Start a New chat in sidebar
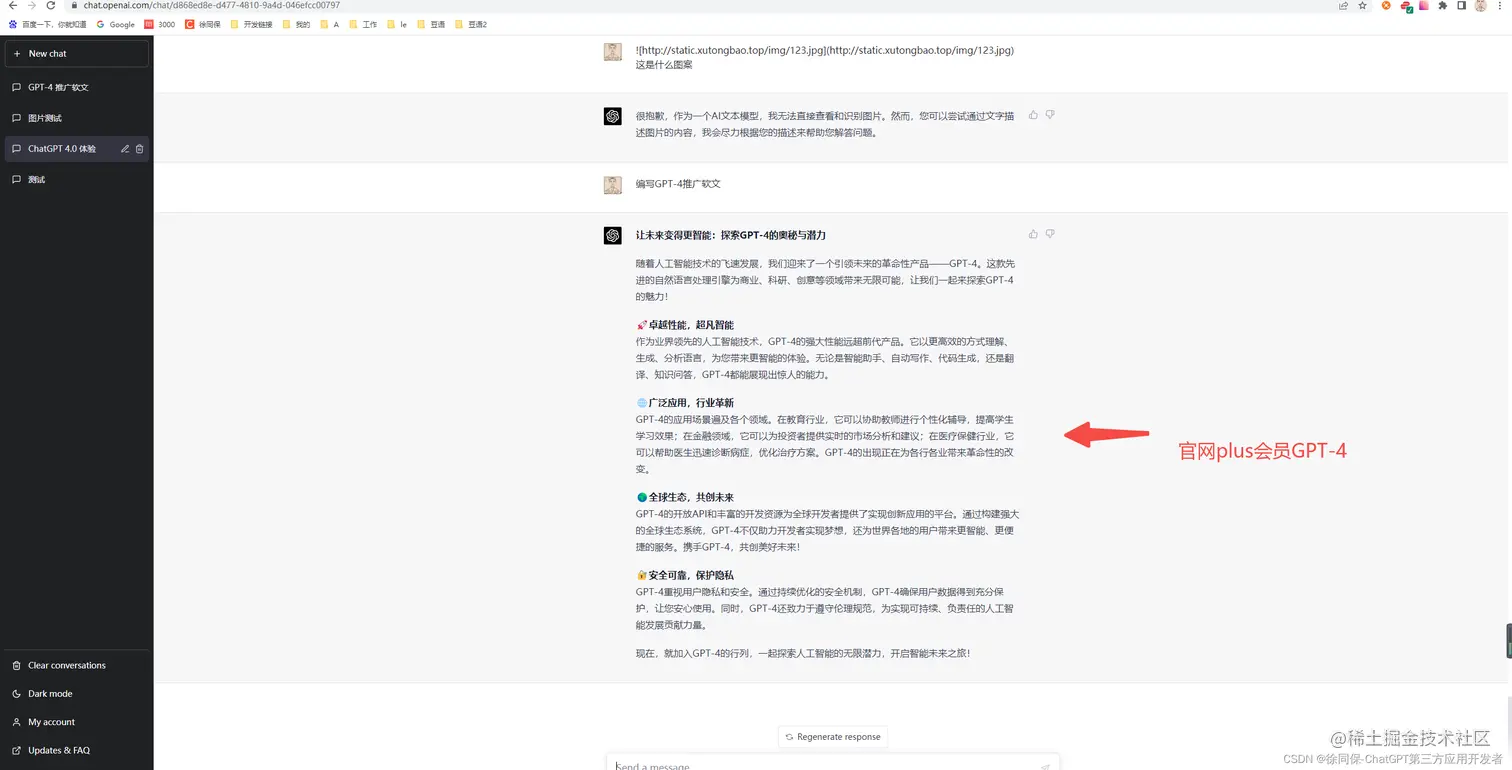Viewport: 1512px width, 770px height. [77, 54]
